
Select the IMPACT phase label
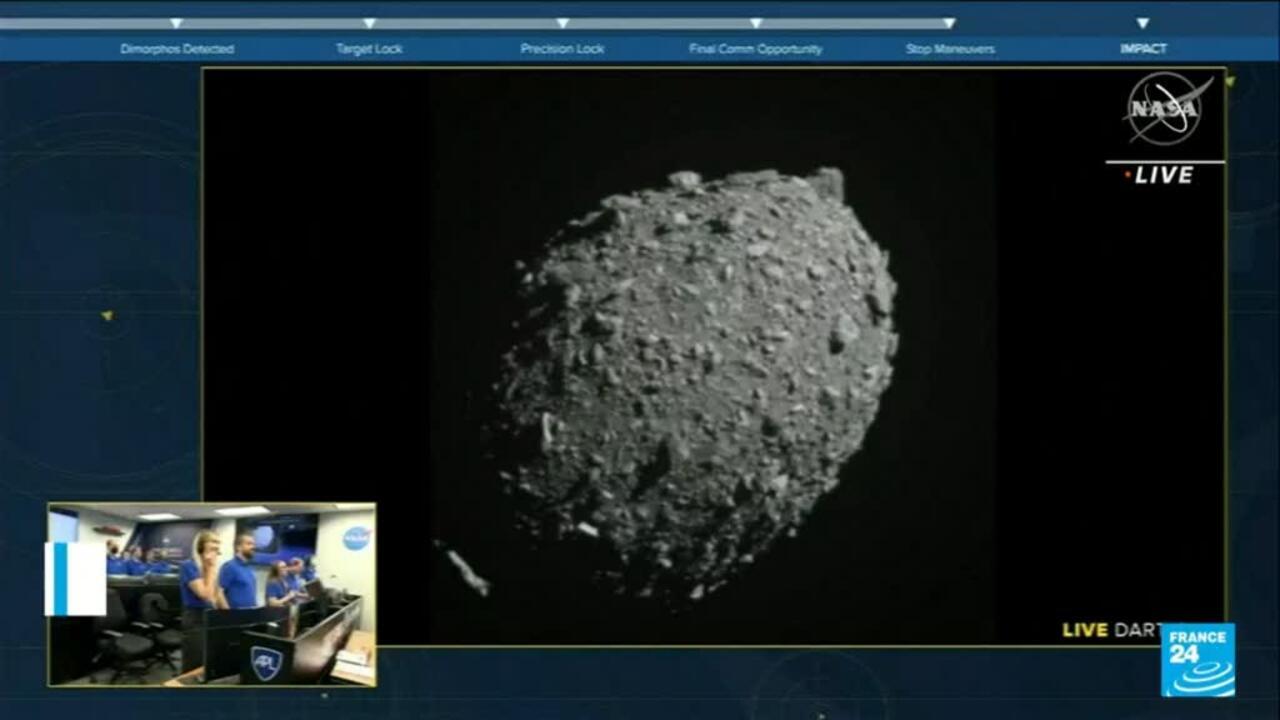1142,46
